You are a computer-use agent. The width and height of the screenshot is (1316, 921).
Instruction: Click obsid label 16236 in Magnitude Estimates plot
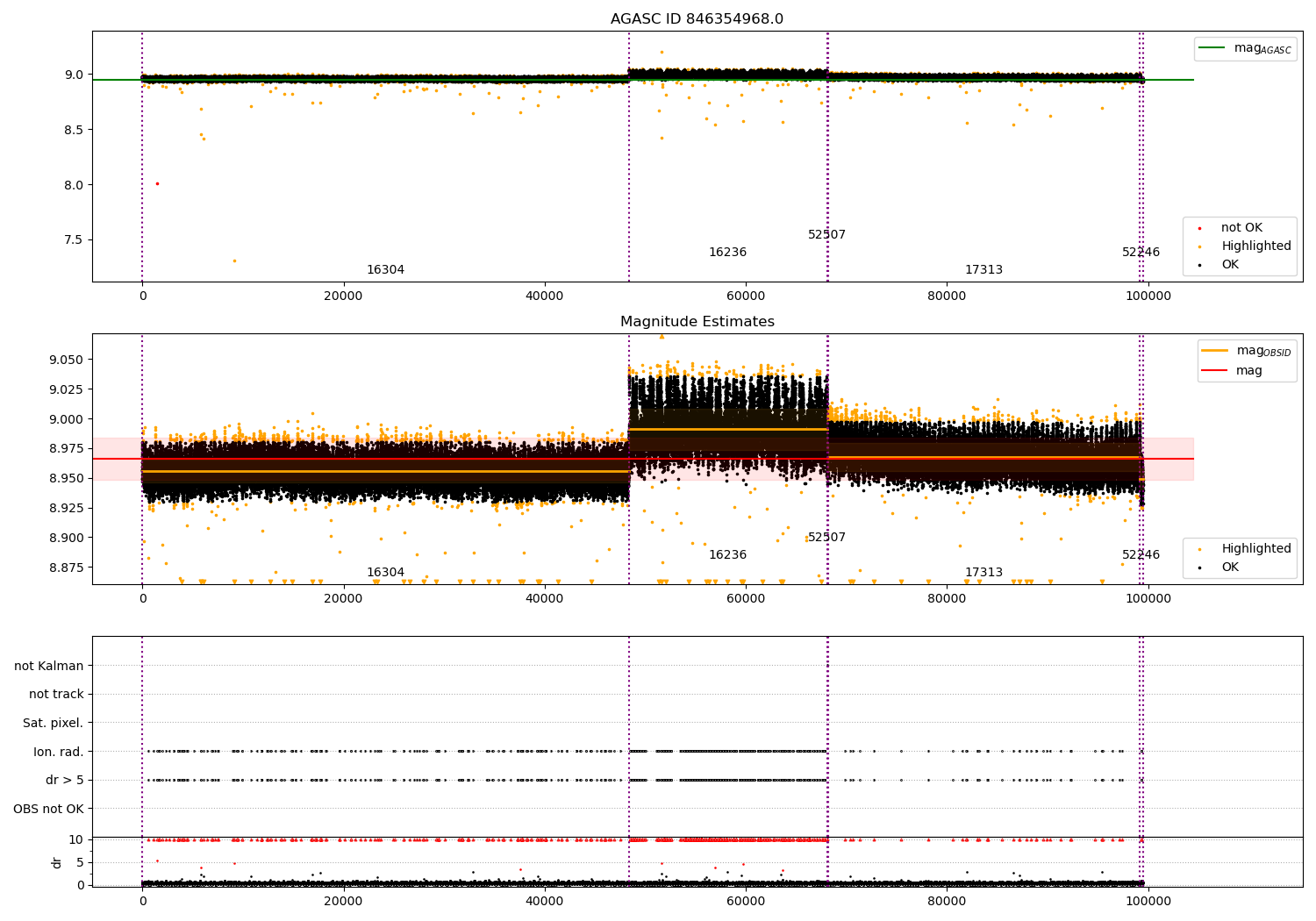point(727,555)
